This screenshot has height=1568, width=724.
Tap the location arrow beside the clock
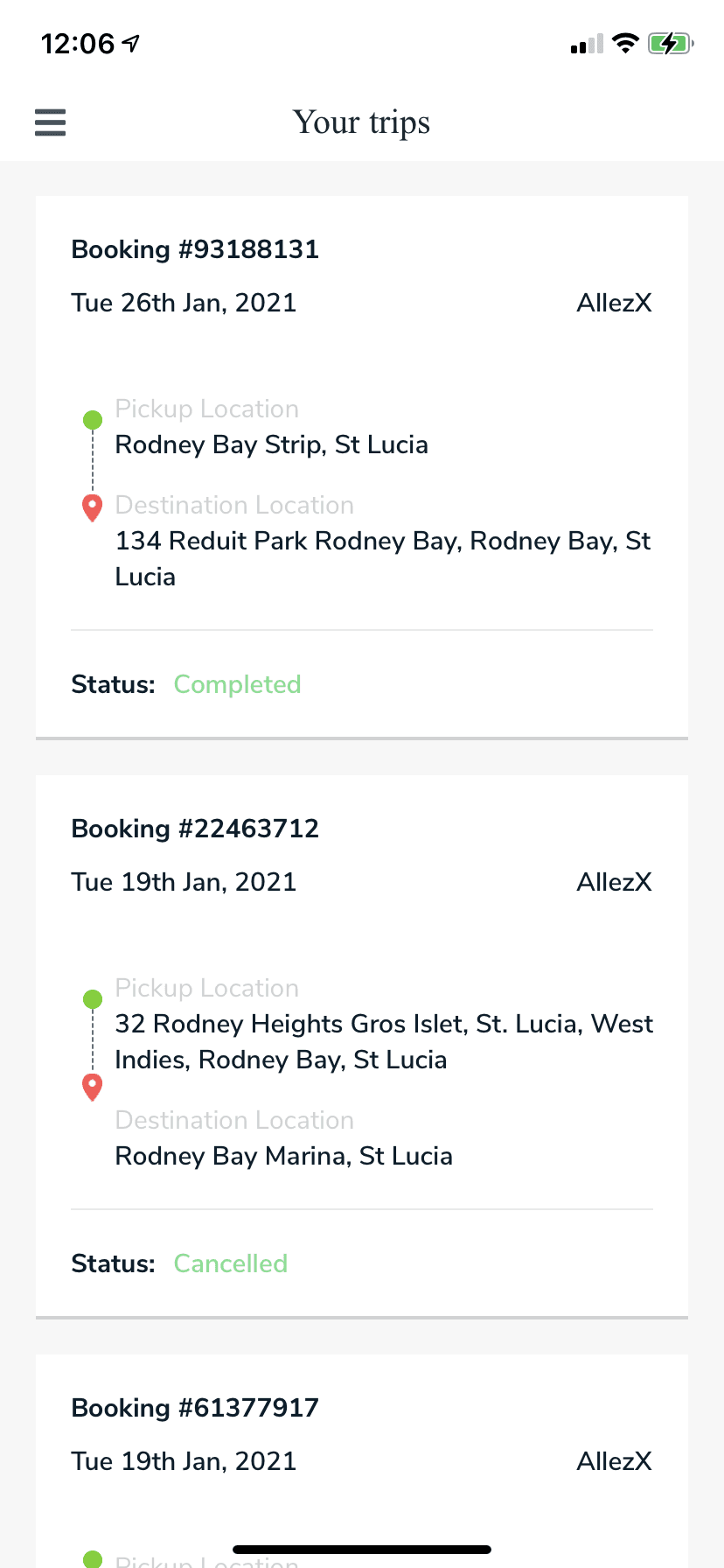(132, 43)
